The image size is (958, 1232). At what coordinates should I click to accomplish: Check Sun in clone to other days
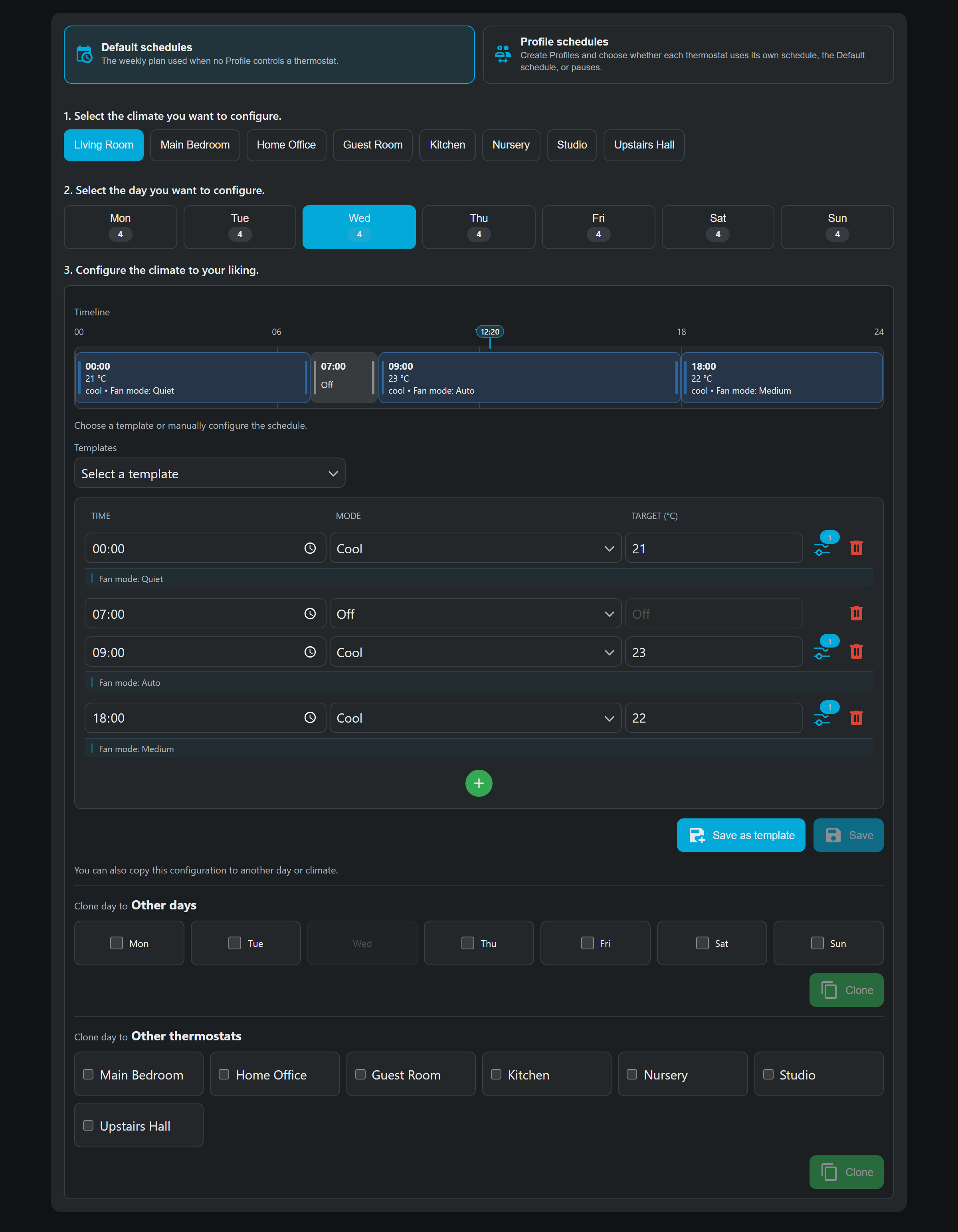[x=817, y=943]
